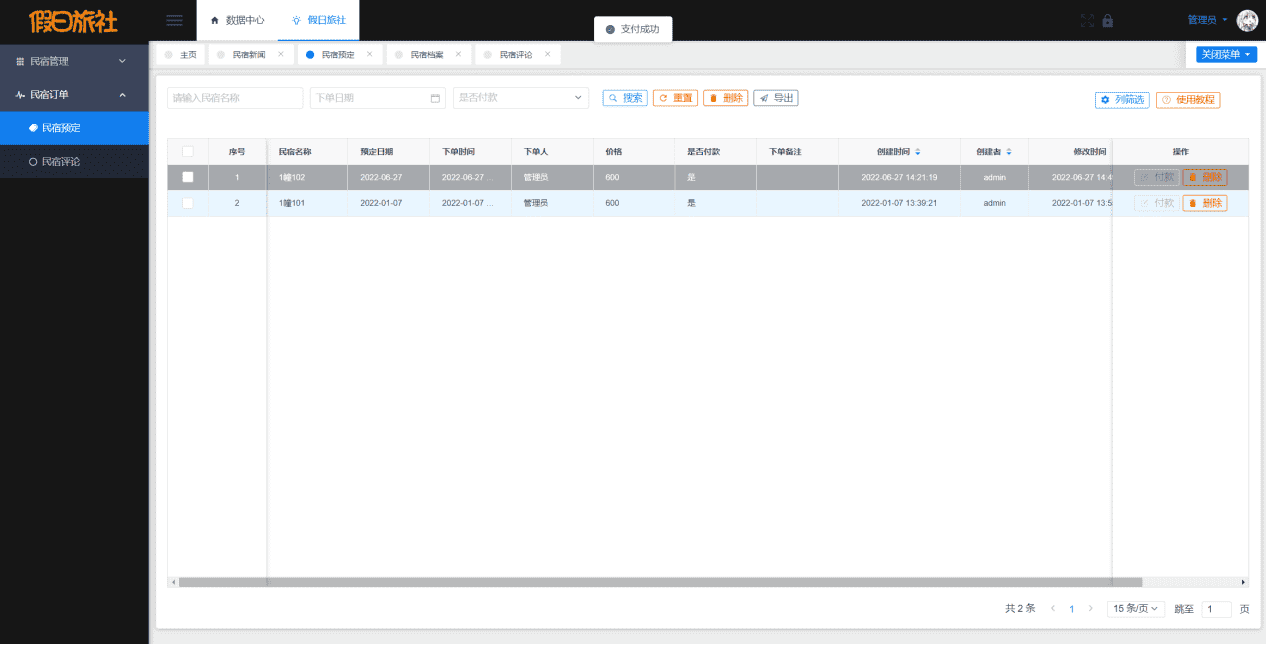Open the 是否付款 dropdown
Screen dimensions: 1266x645
(521, 98)
